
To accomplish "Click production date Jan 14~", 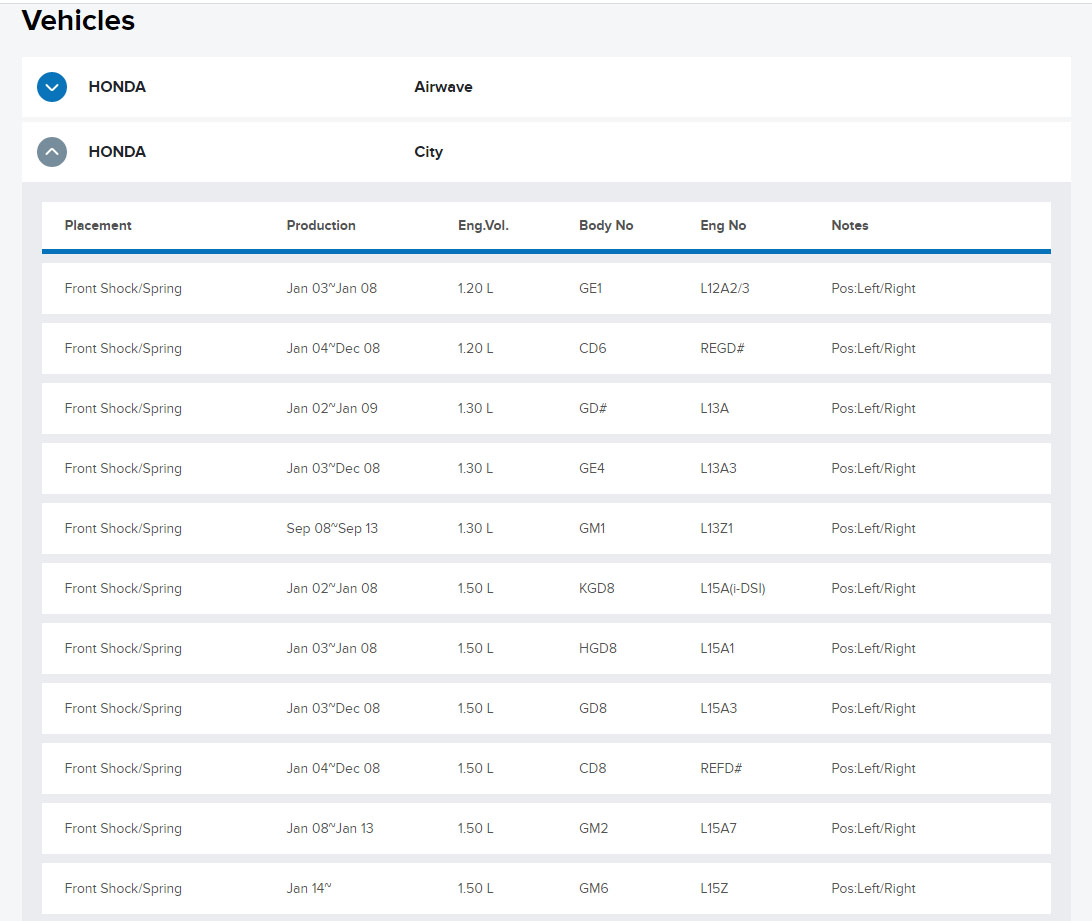I will coord(309,888).
